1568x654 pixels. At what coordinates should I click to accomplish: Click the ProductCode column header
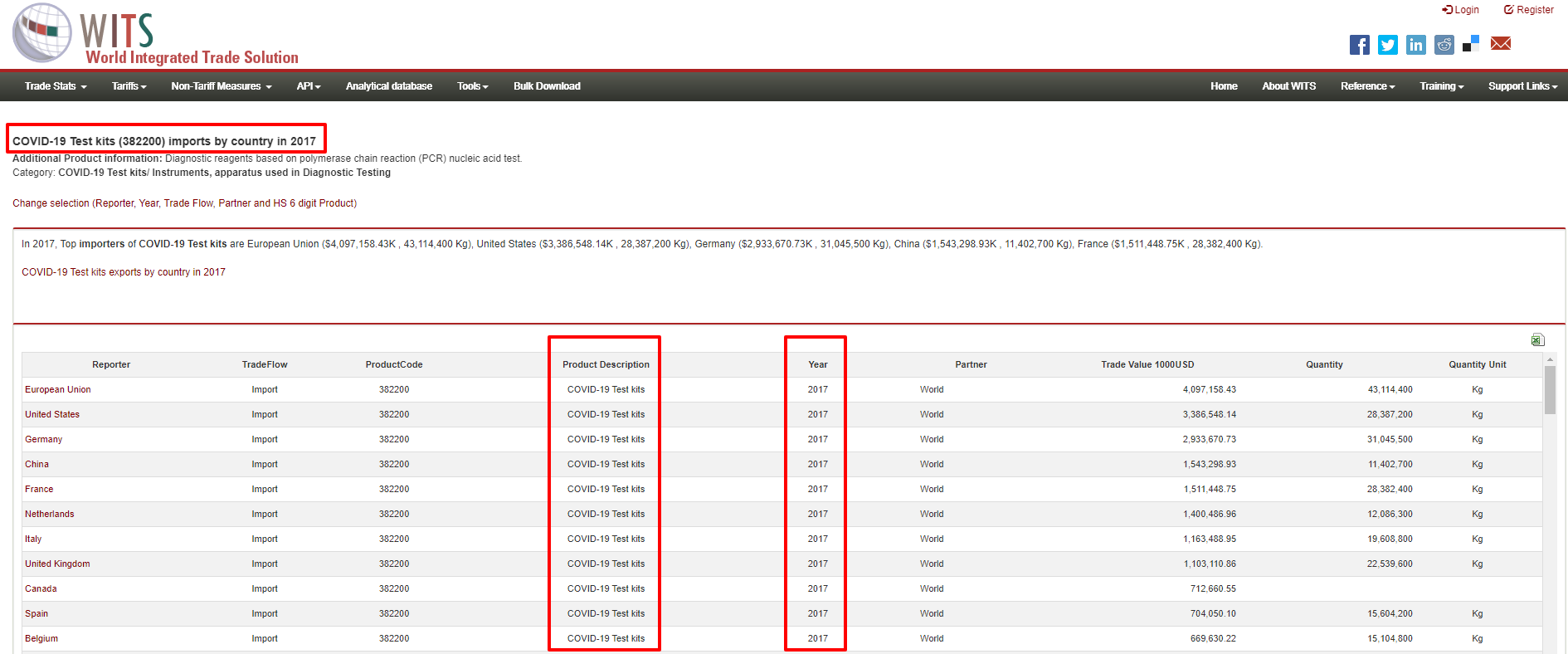click(x=394, y=364)
